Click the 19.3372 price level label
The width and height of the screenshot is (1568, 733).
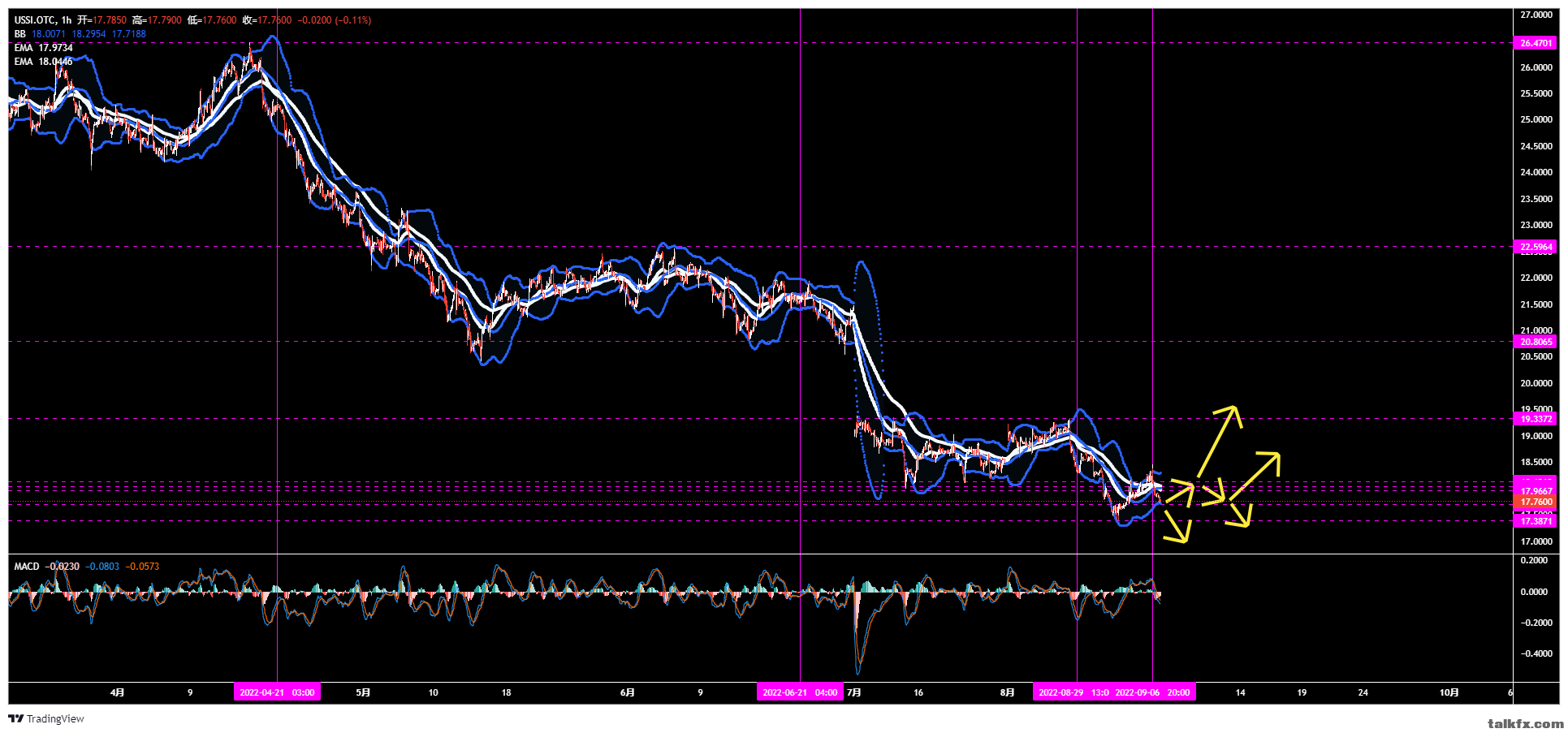1536,419
